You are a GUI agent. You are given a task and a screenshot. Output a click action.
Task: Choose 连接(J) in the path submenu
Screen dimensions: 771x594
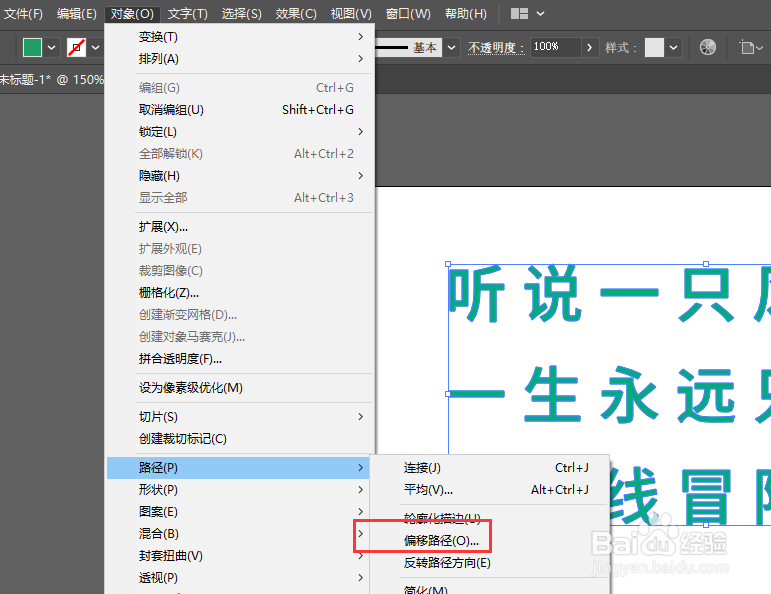(492, 468)
